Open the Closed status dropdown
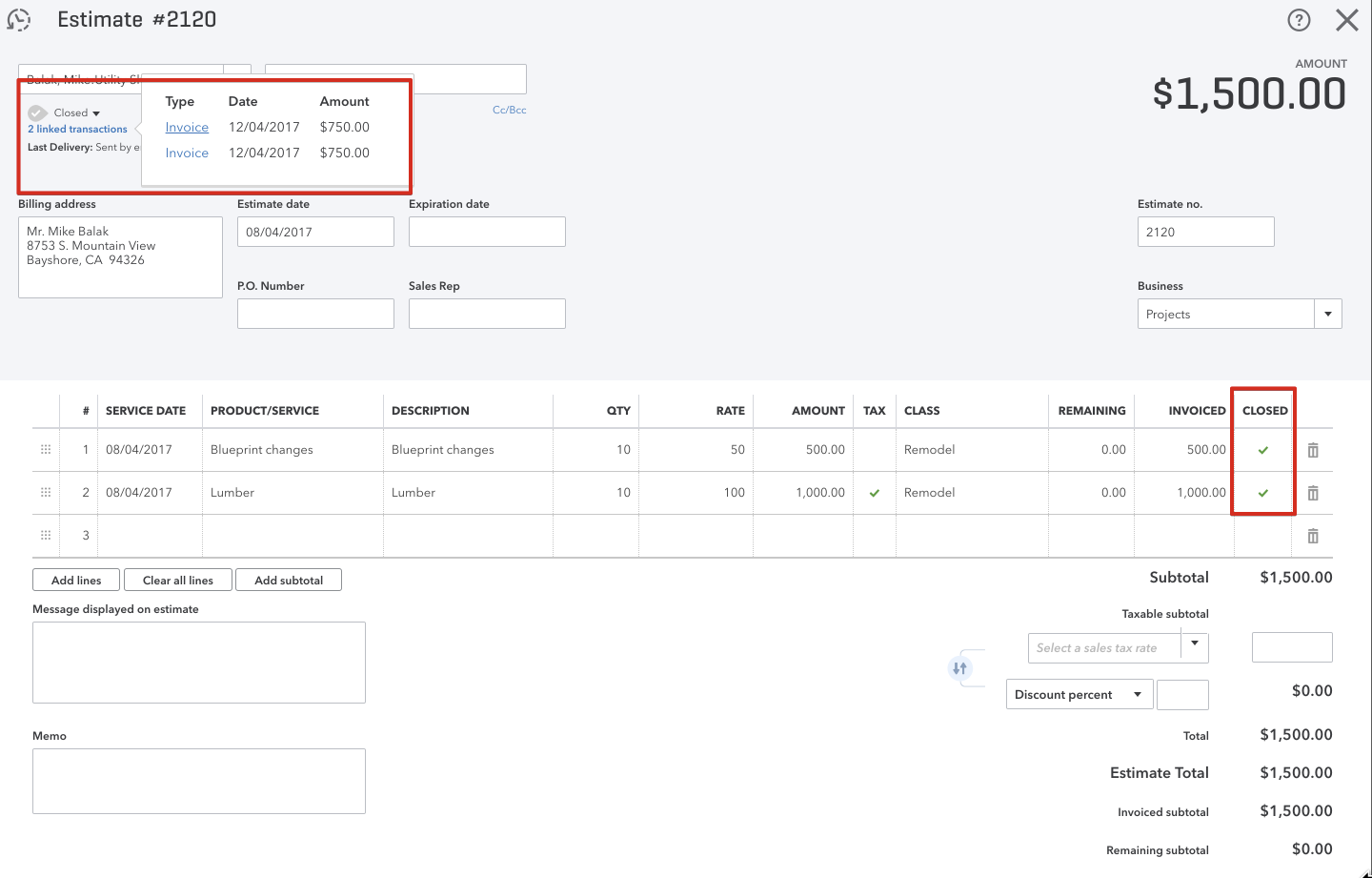1372x878 pixels. coord(77,112)
